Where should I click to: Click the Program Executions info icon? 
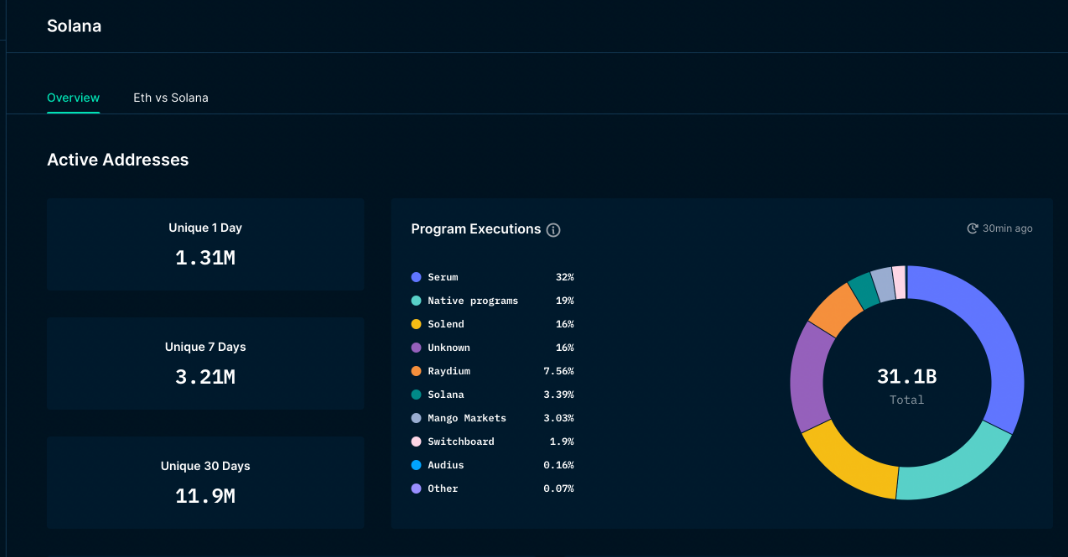553,230
